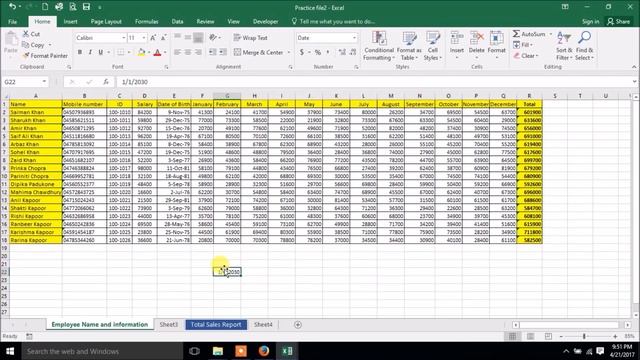This screenshot has width=640, height=360.
Task: Click the Fill Color yellow swatch
Action: [141, 52]
